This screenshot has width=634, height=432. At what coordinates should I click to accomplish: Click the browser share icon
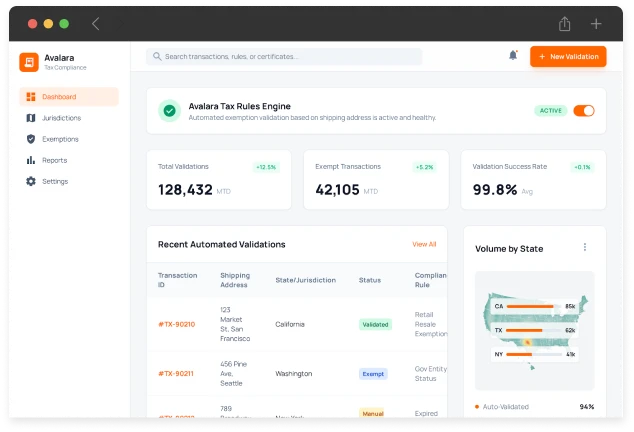[565, 23]
